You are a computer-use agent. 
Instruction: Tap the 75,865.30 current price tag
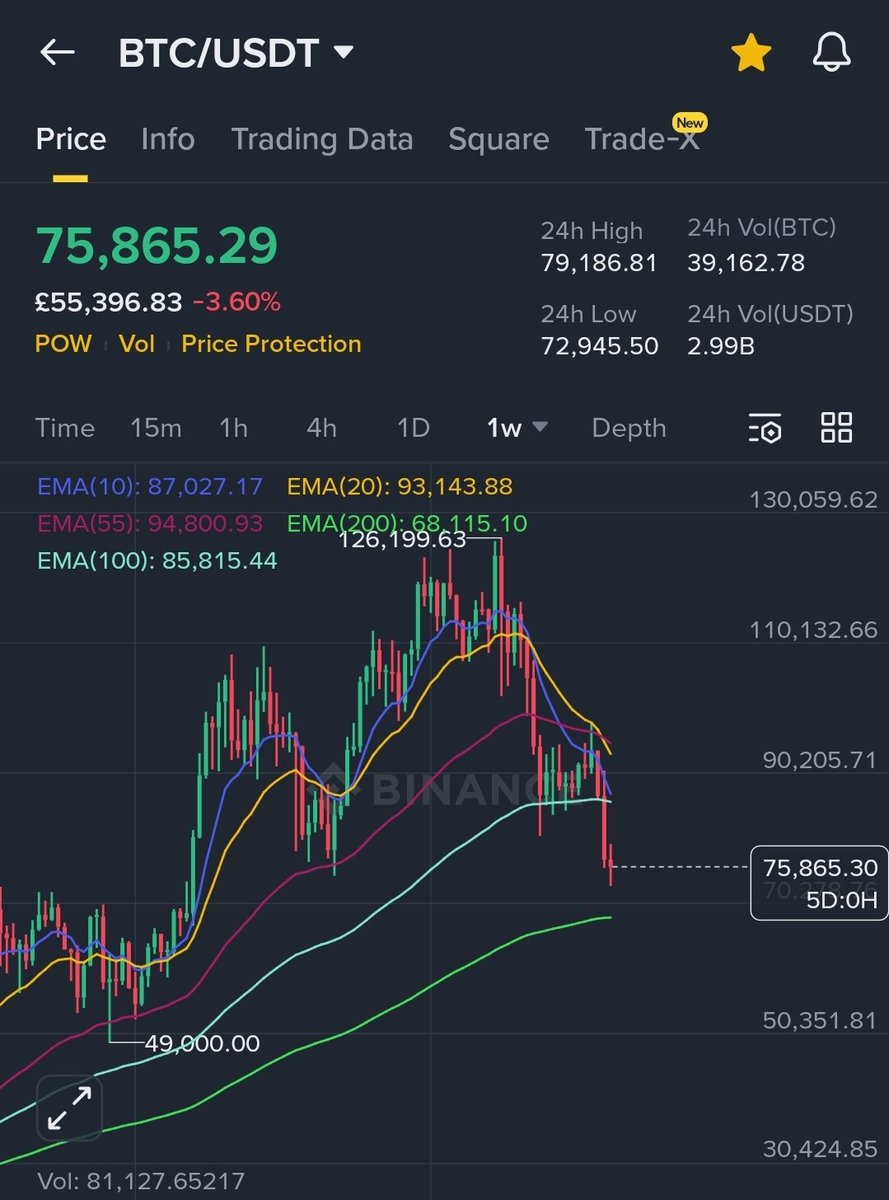point(819,883)
